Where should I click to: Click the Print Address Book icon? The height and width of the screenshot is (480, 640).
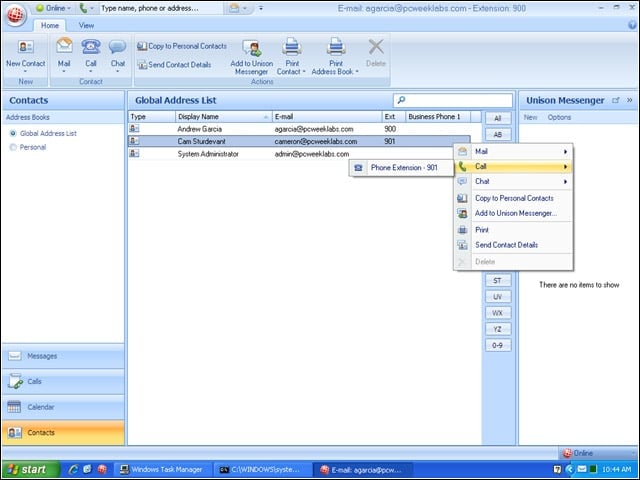pyautogui.click(x=336, y=47)
